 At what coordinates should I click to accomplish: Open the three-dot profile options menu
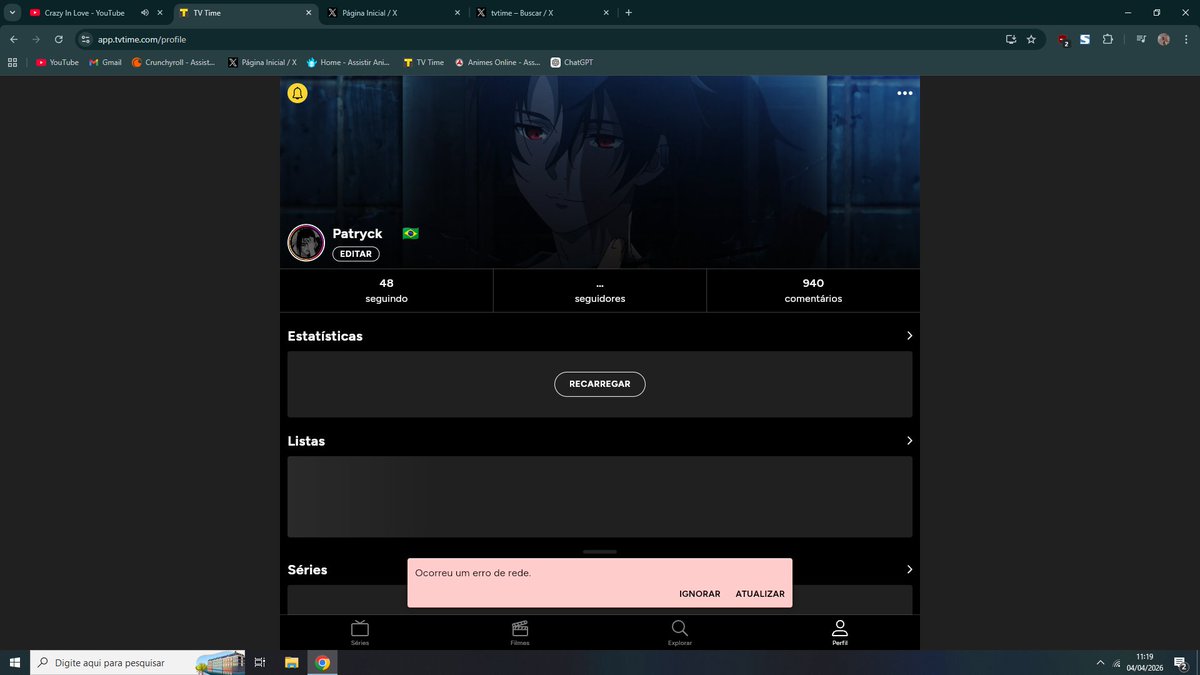(905, 93)
